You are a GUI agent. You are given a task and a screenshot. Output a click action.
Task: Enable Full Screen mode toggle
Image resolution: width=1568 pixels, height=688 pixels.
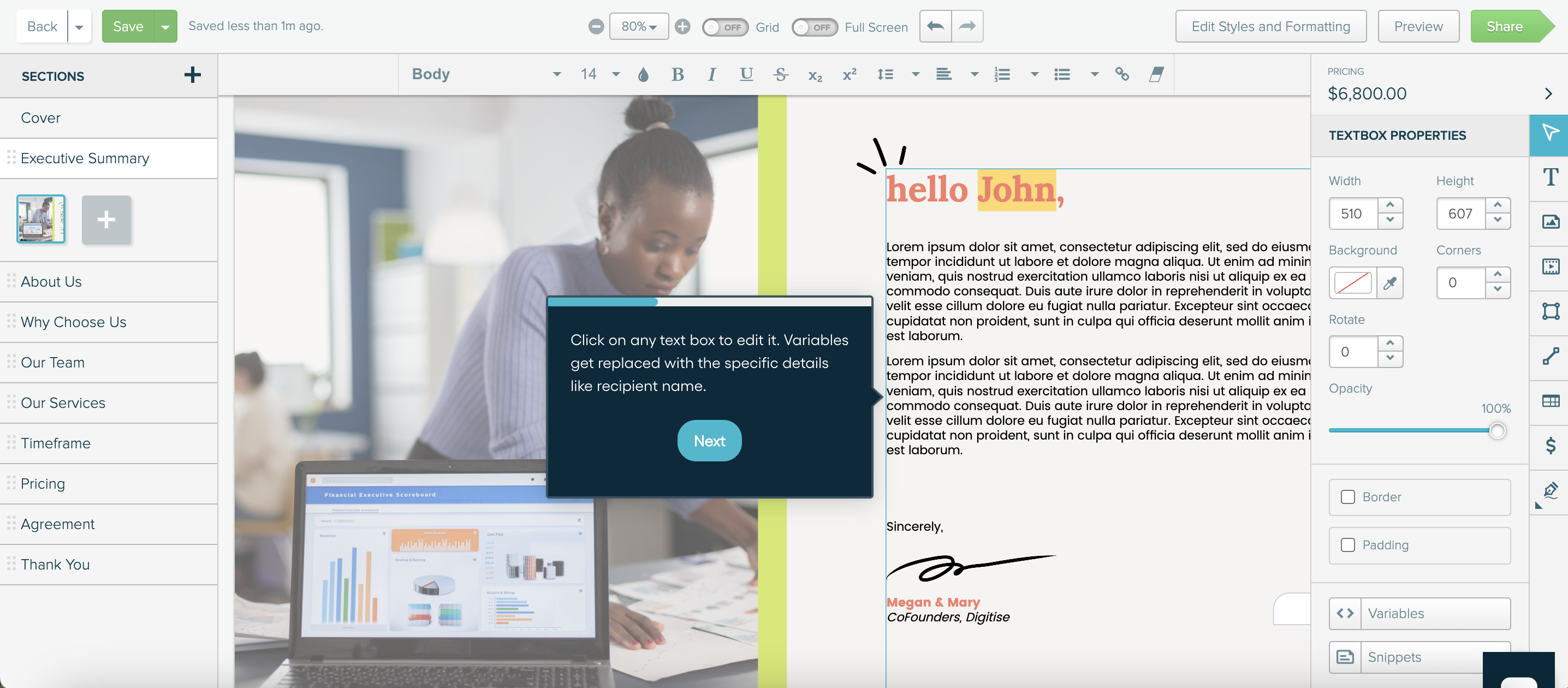click(815, 27)
